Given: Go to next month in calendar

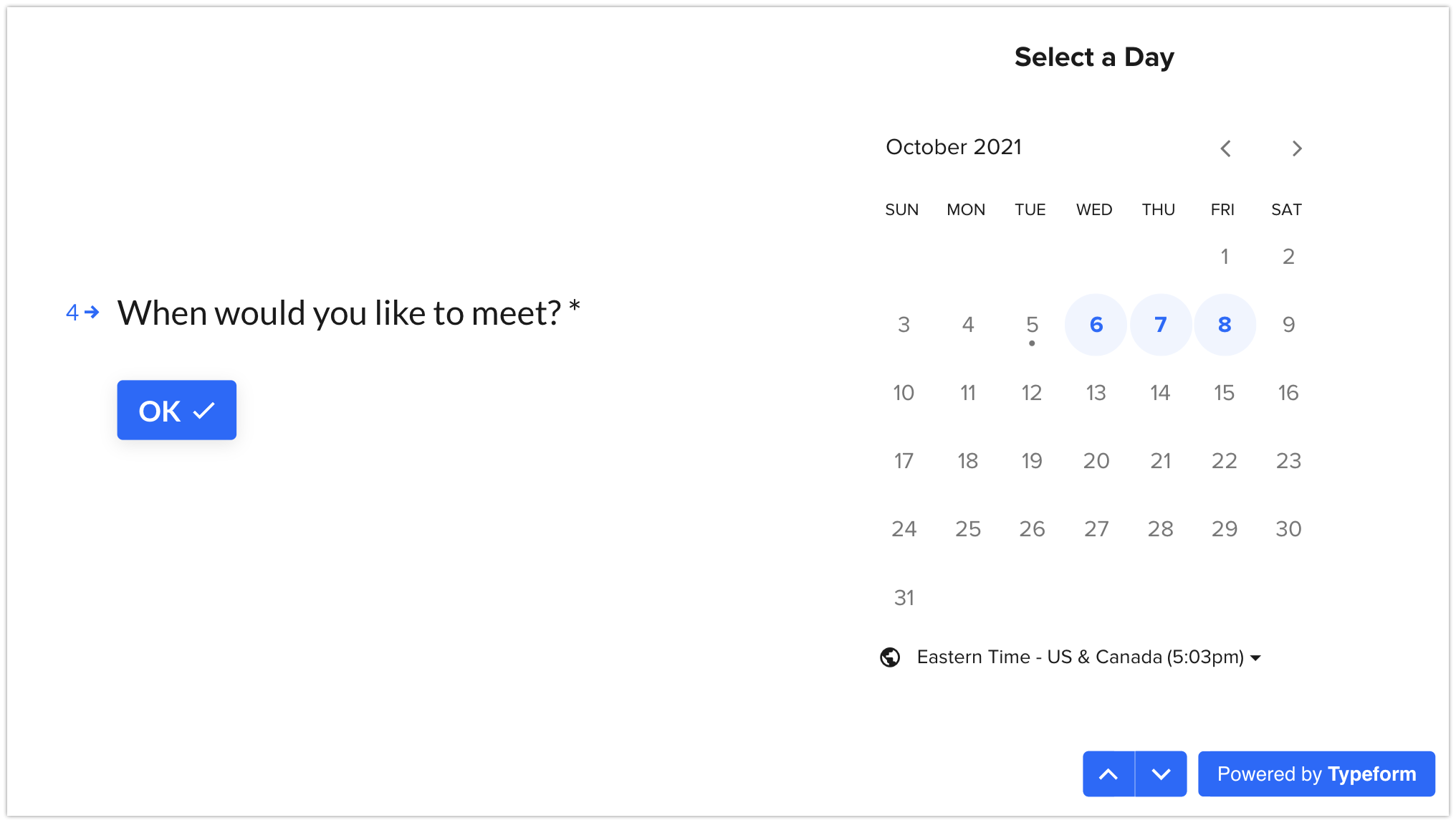Looking at the screenshot, I should (1296, 148).
